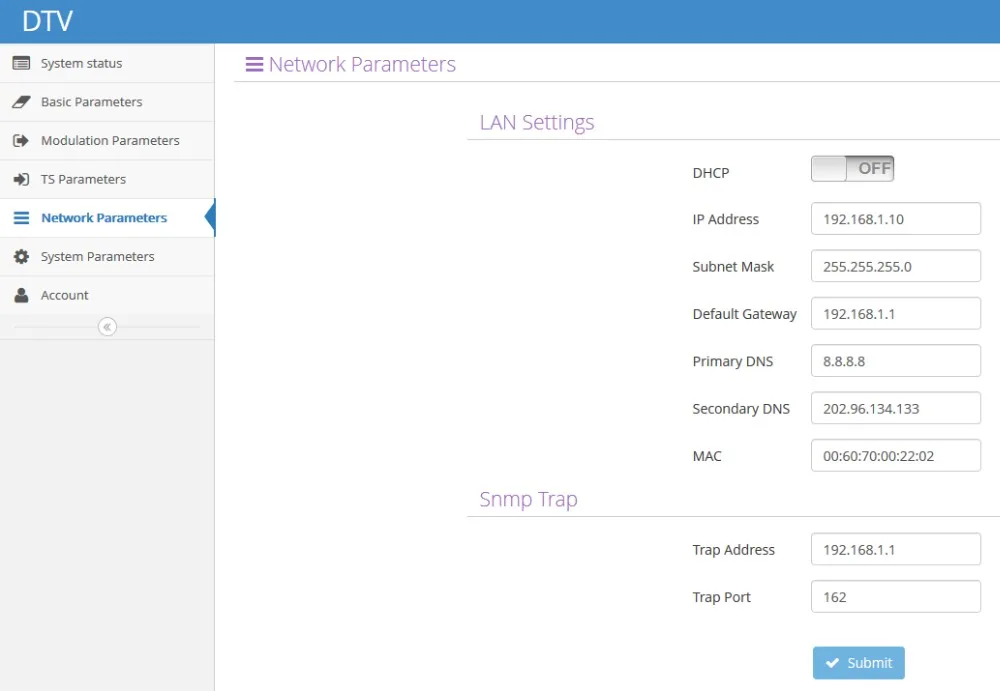Click the MAC address field

(x=895, y=456)
